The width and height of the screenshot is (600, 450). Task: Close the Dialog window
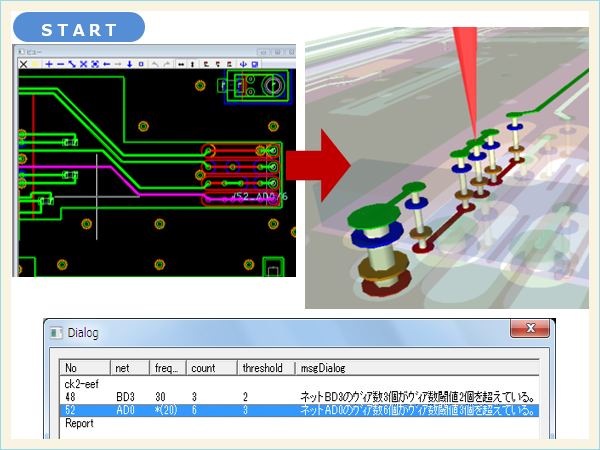528,331
